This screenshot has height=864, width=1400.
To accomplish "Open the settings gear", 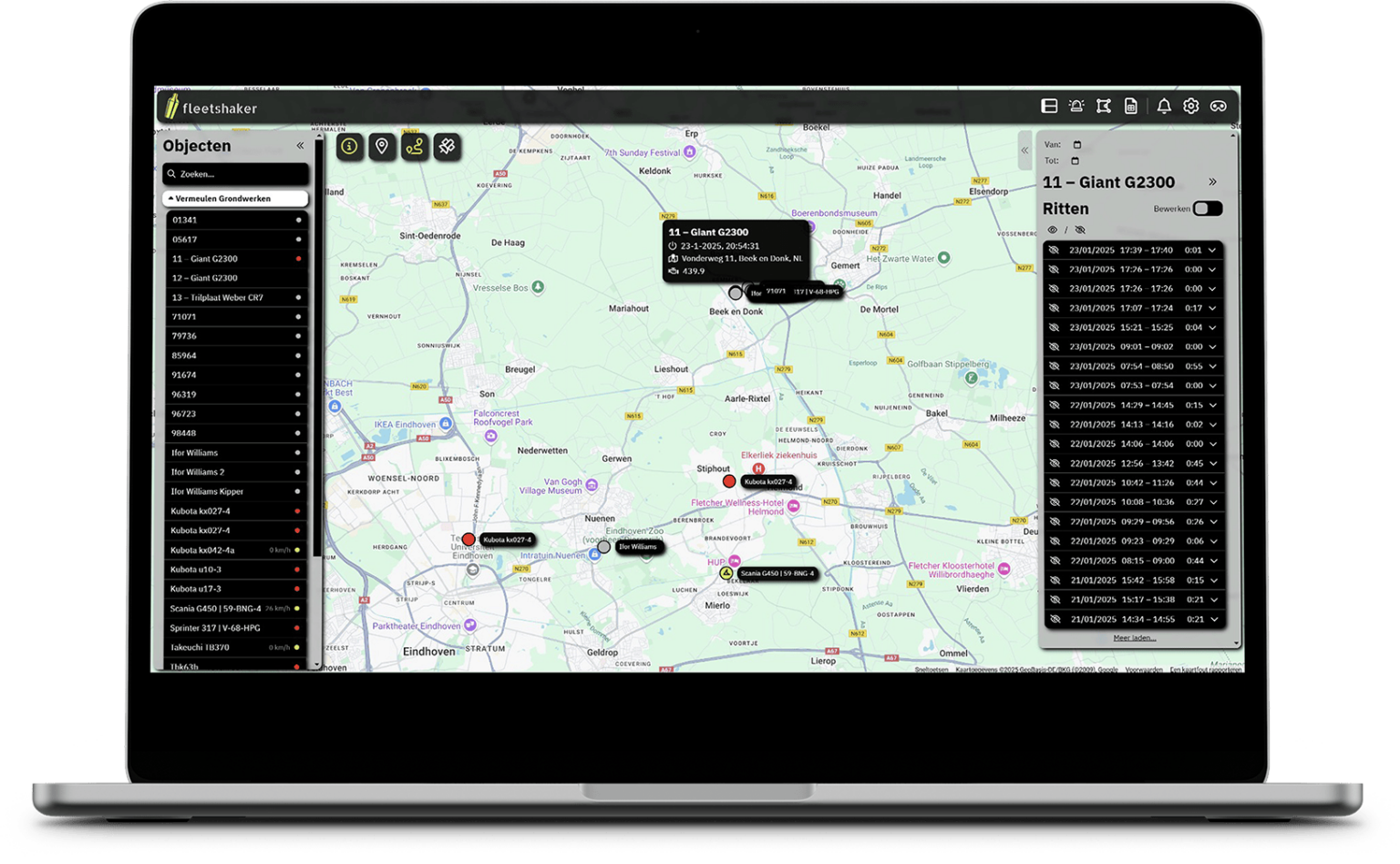I will point(1191,106).
